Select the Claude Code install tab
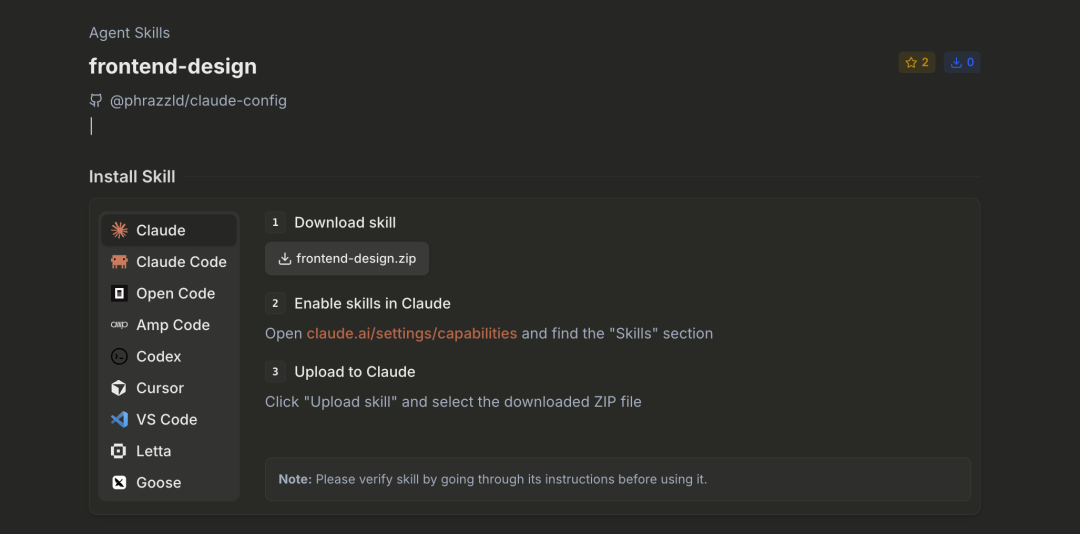Image resolution: width=1080 pixels, height=534 pixels. [x=181, y=262]
